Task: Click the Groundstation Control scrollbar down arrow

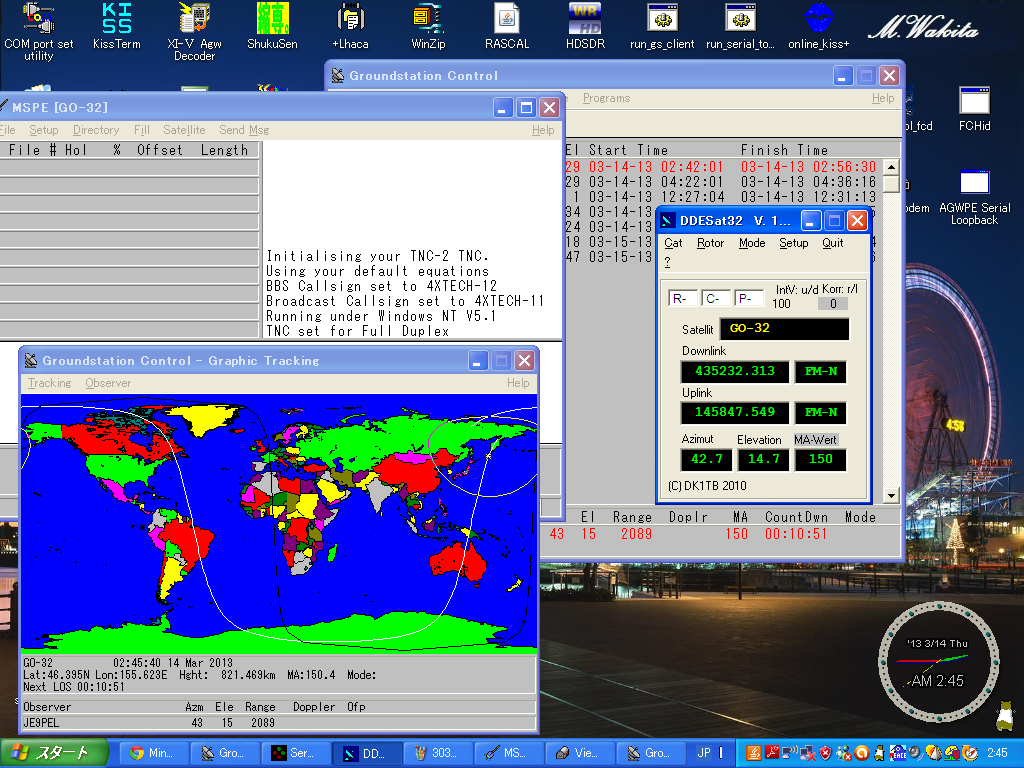Action: [891, 496]
